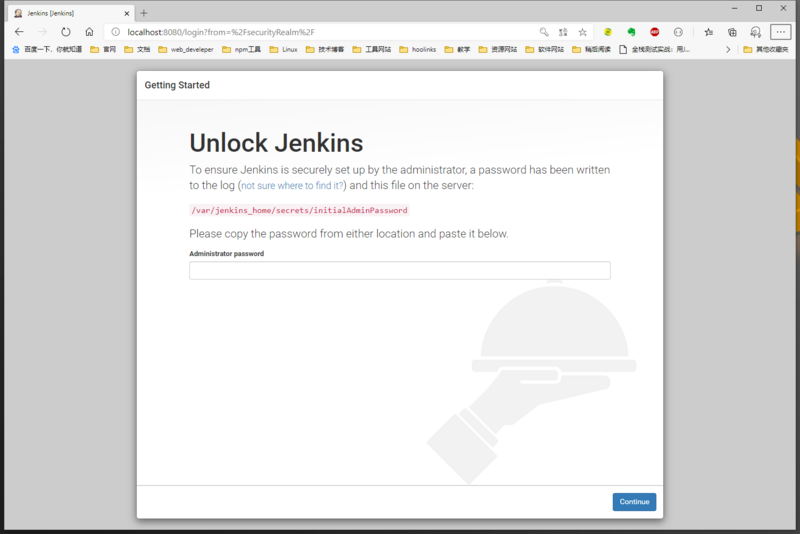Open the gray round extension icon
800x534 pixels.
678,32
